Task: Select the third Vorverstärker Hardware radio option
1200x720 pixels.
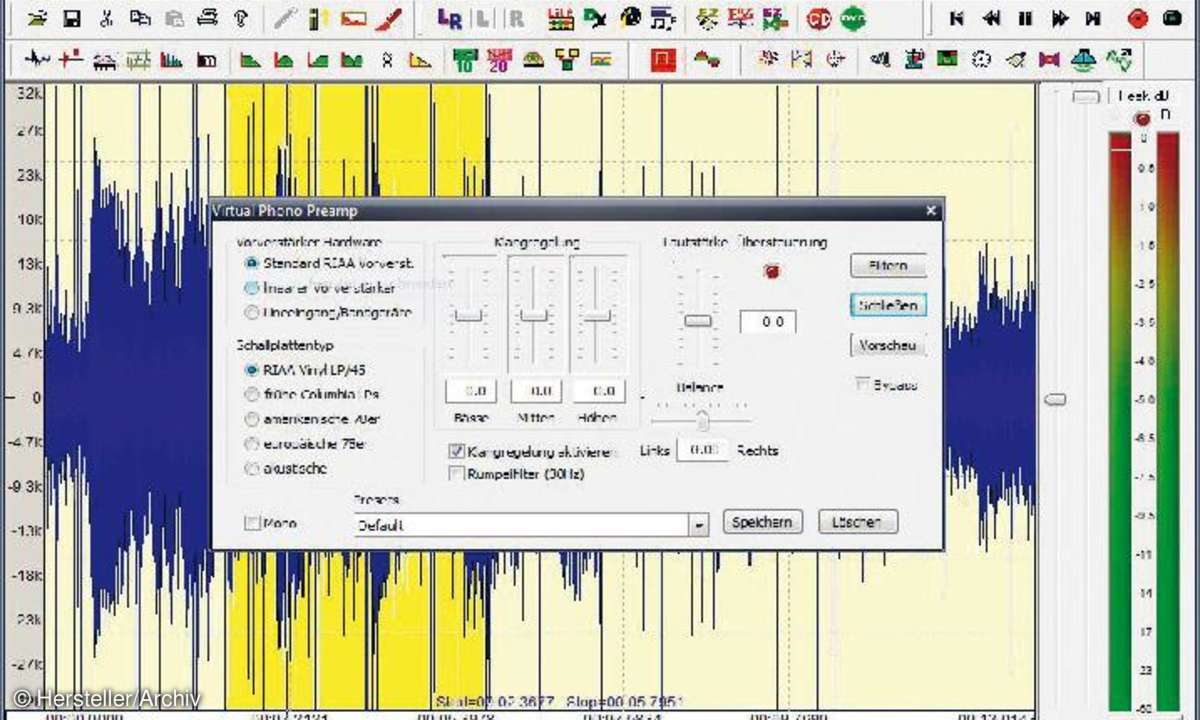Action: click(252, 312)
